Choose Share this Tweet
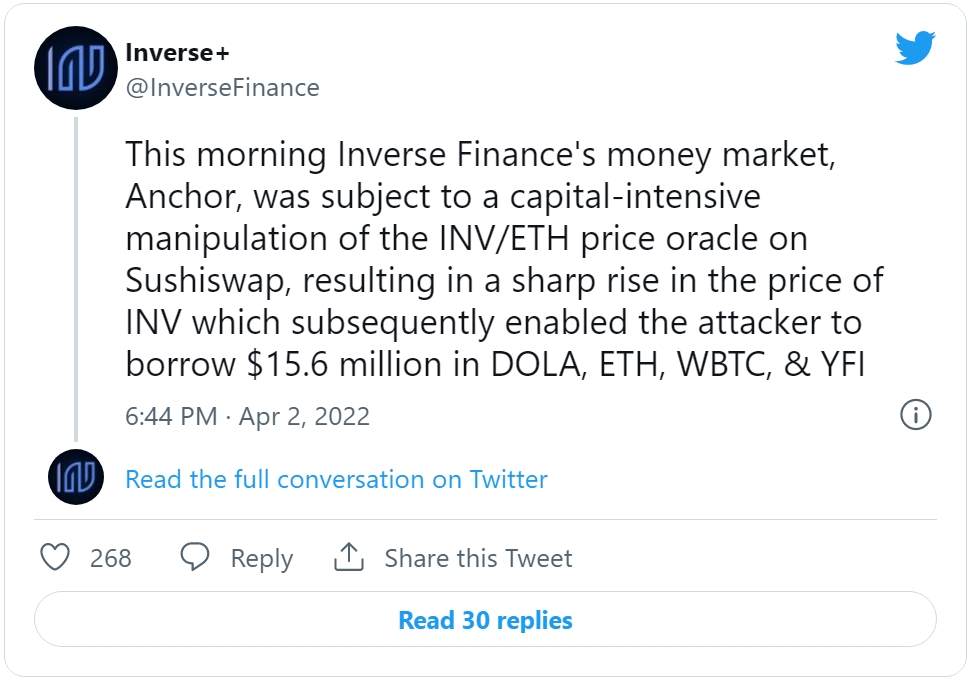 [478, 558]
